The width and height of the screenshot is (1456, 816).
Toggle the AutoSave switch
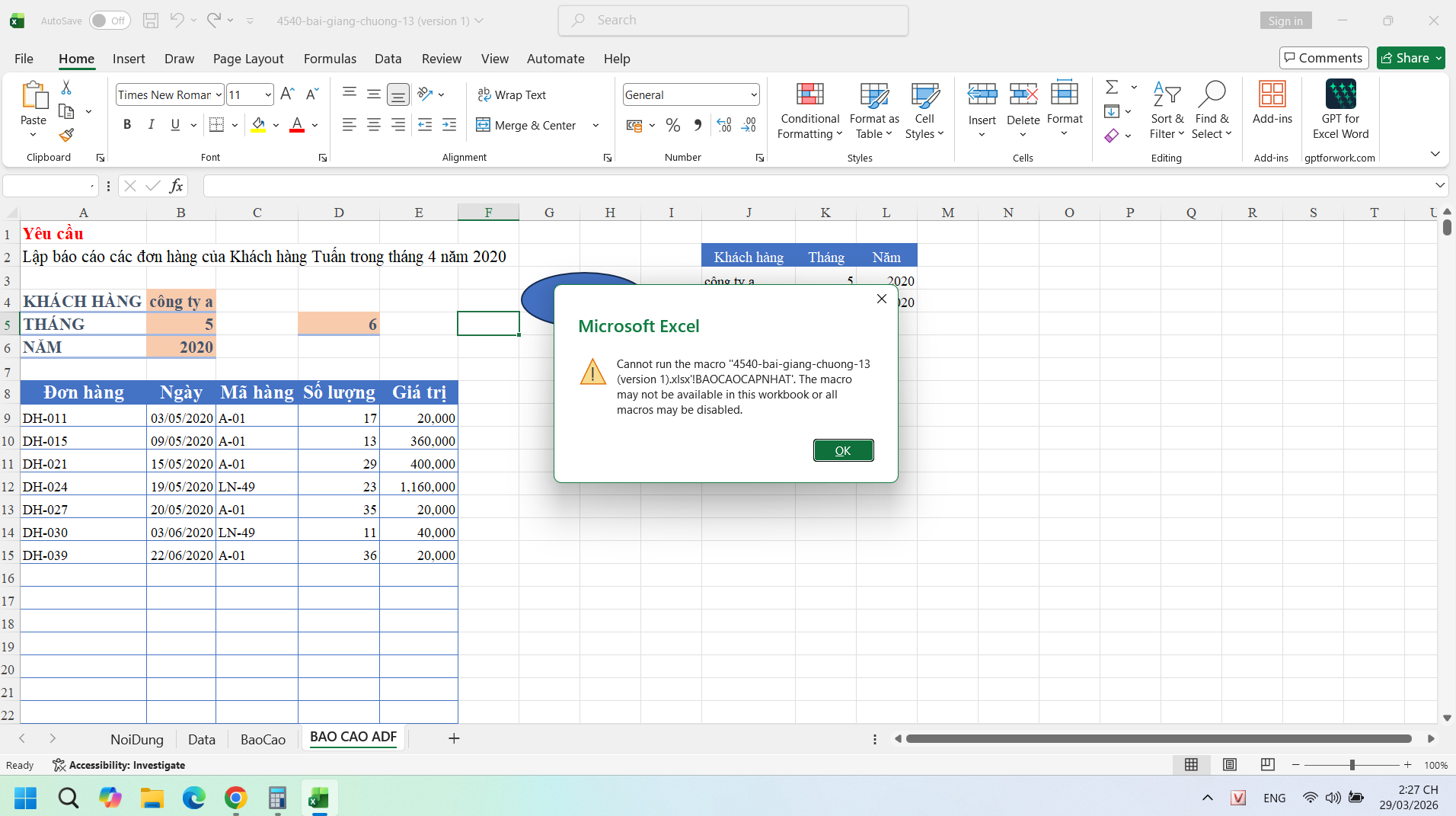(110, 21)
